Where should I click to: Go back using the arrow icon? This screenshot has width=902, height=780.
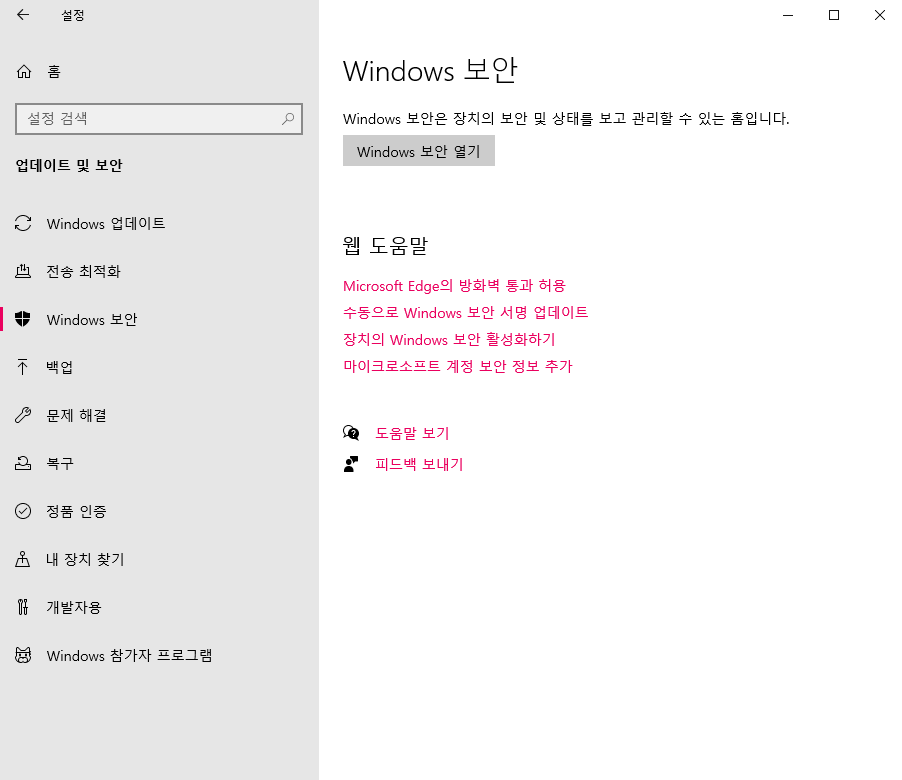23,15
